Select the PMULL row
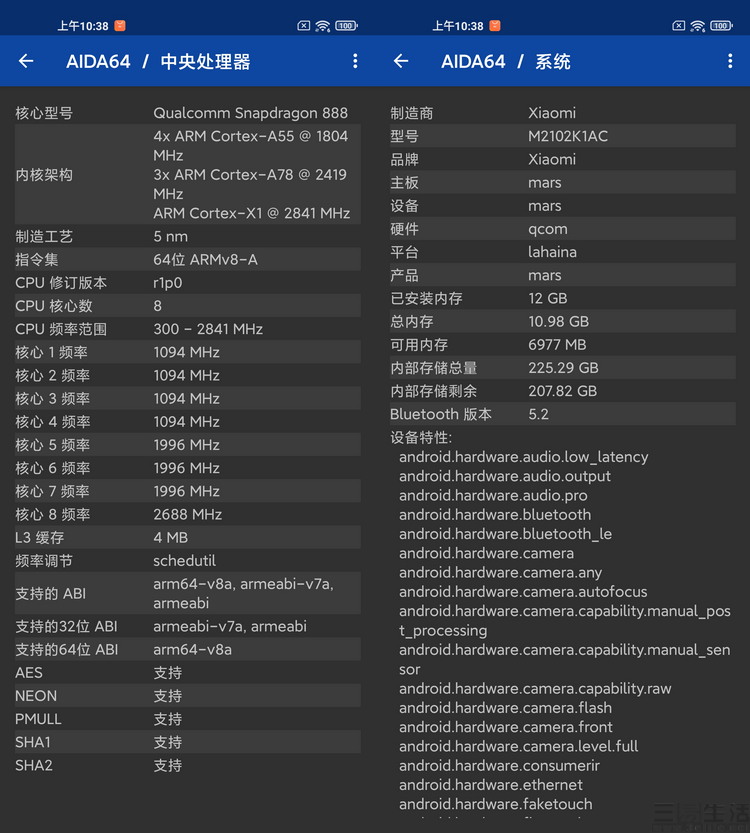750x833 pixels. 188,719
